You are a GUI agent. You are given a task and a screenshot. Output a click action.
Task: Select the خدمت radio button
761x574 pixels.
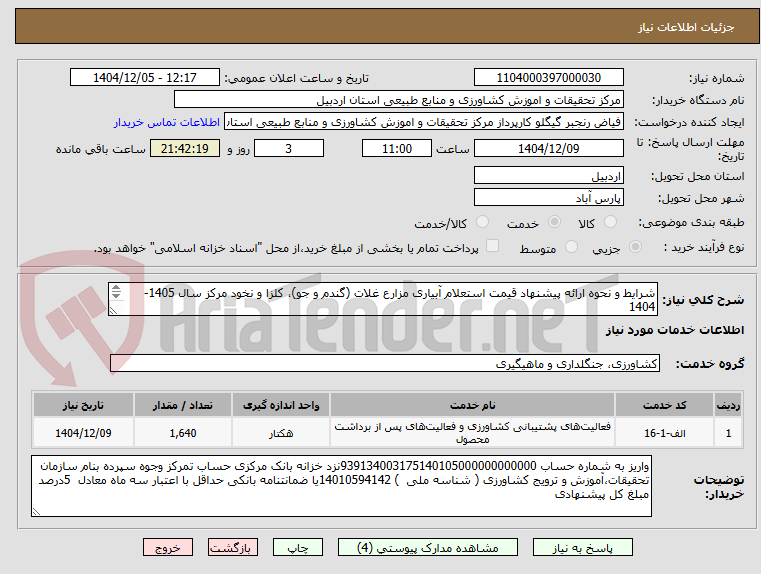coord(554,222)
